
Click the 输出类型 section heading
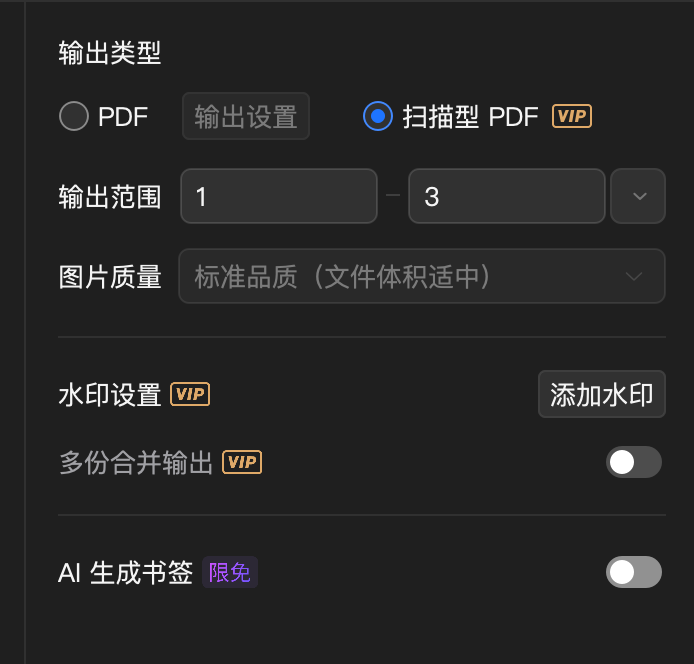(110, 53)
